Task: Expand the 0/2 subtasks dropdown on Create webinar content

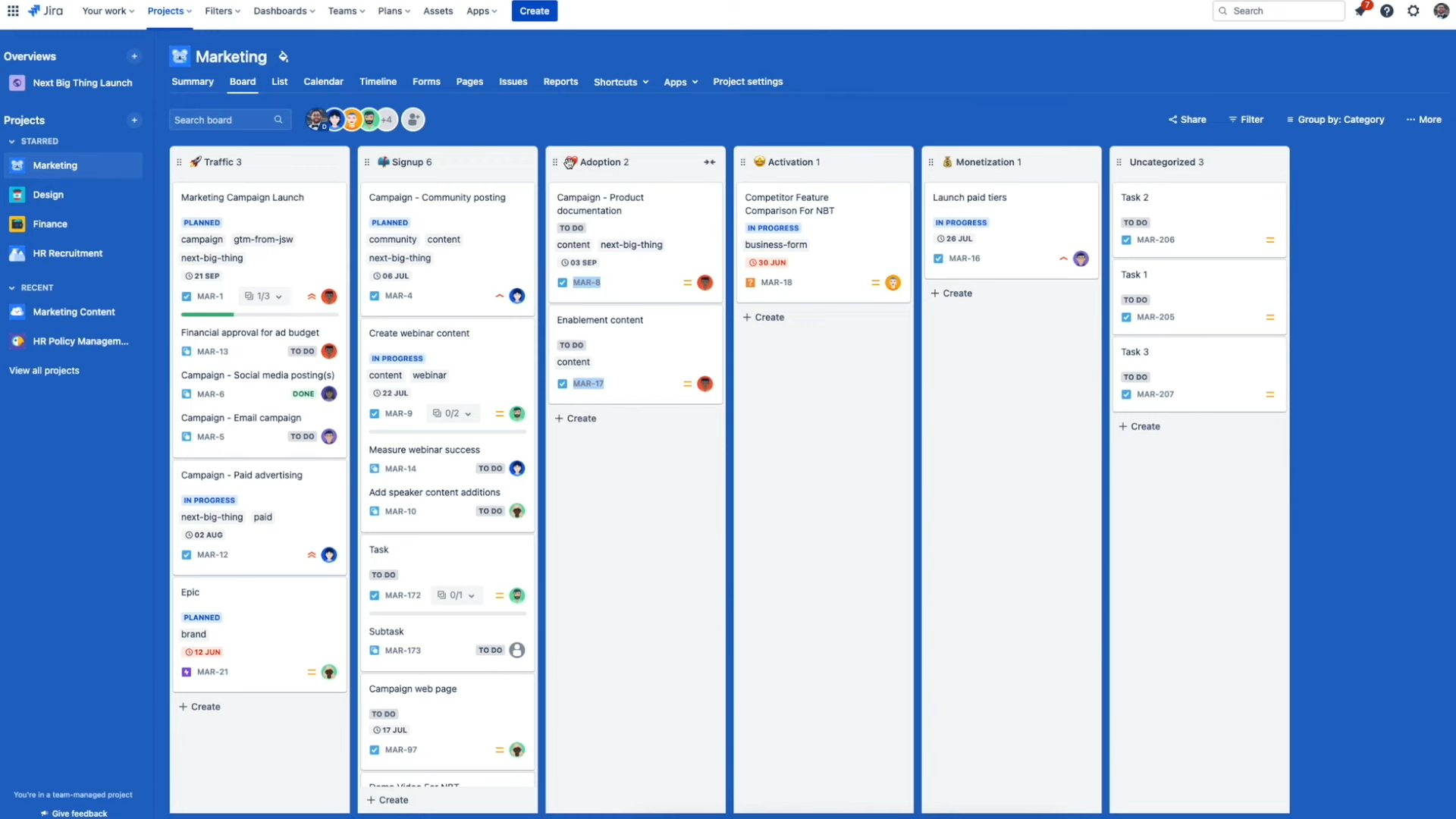Action: click(453, 413)
